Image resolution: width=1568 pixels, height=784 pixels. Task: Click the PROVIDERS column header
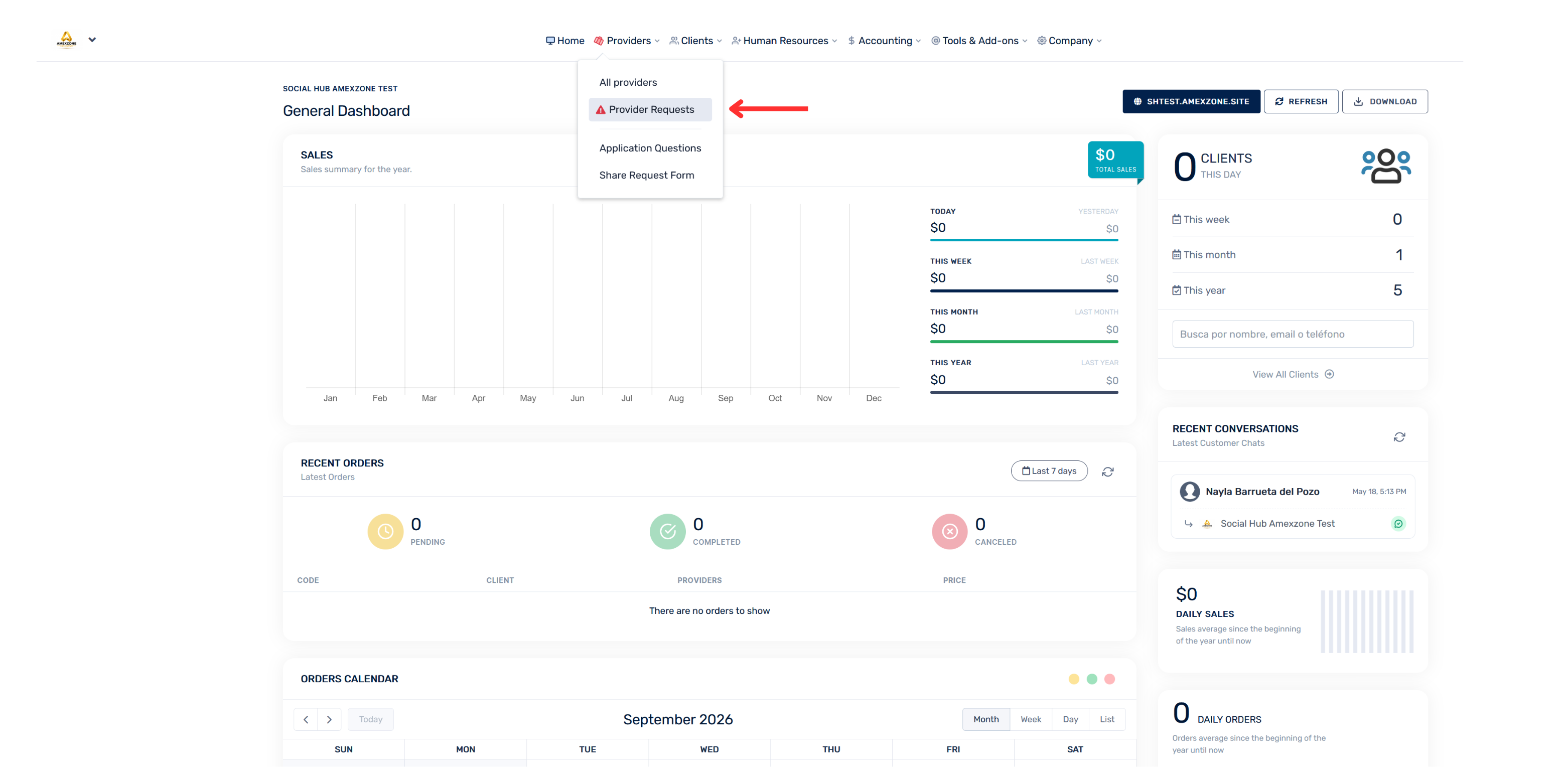(x=699, y=581)
